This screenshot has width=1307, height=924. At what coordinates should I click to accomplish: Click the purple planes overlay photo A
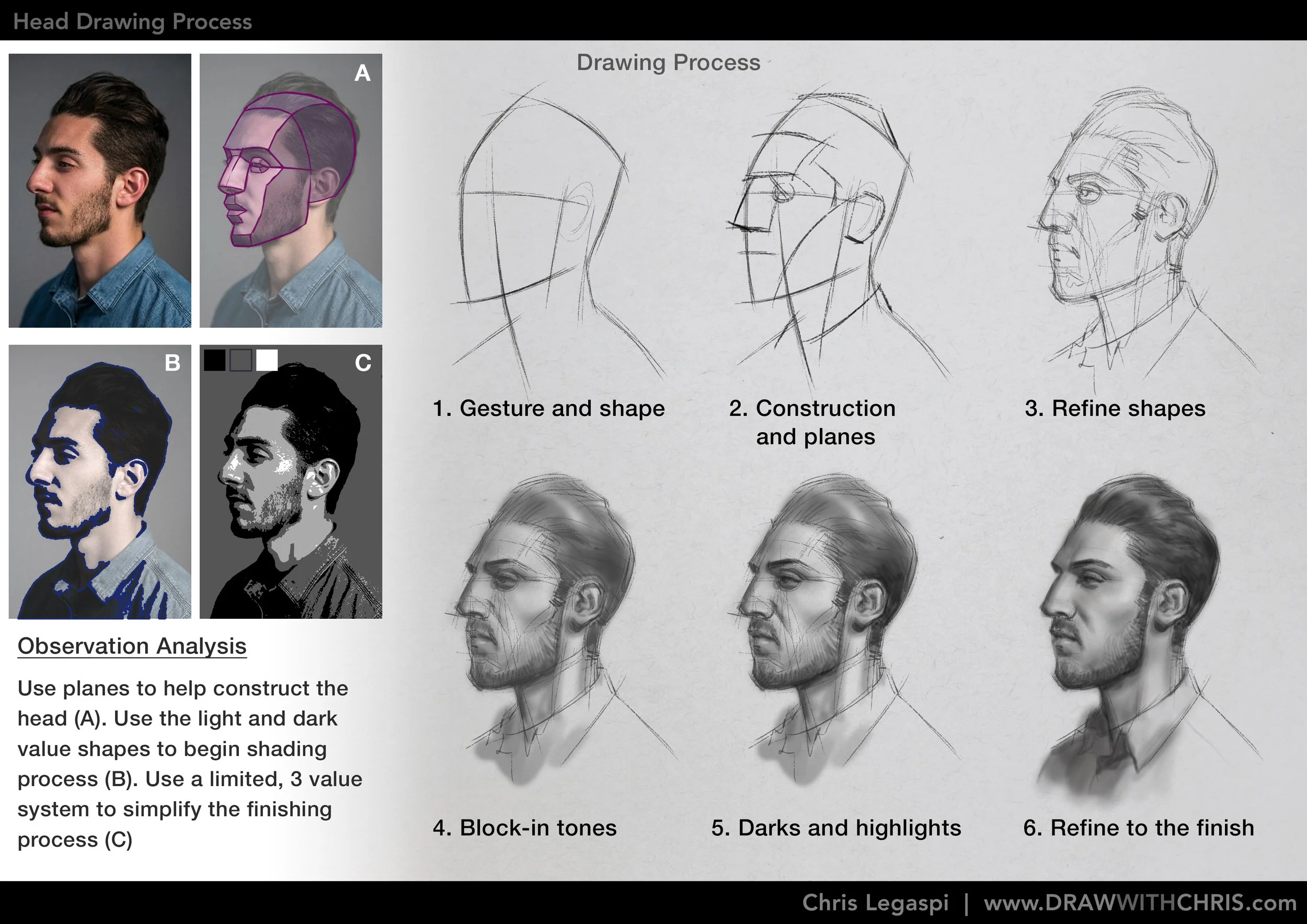point(290,191)
